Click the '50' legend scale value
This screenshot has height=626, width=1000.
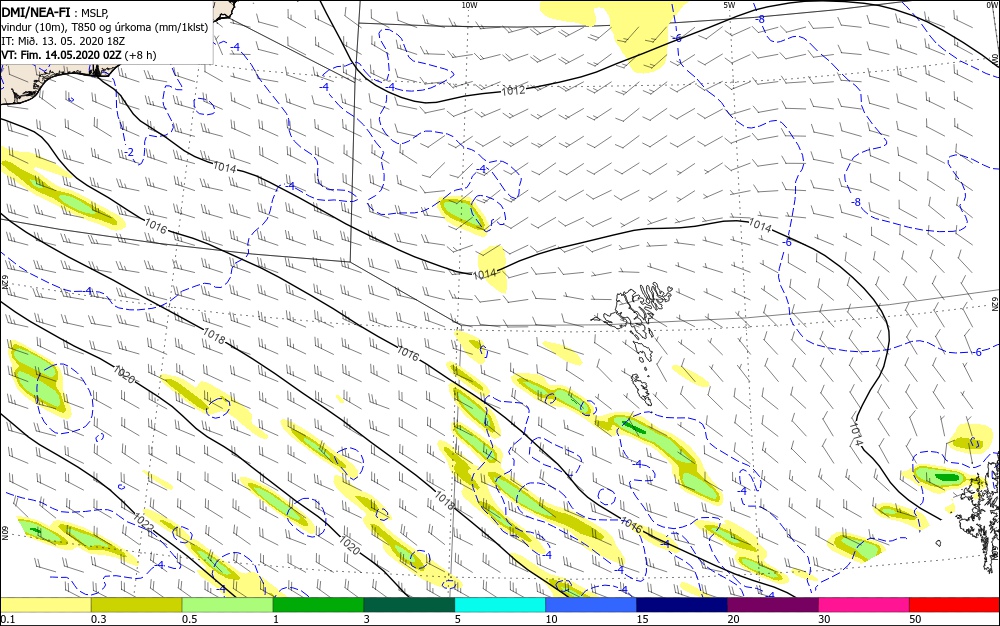tap(915, 620)
